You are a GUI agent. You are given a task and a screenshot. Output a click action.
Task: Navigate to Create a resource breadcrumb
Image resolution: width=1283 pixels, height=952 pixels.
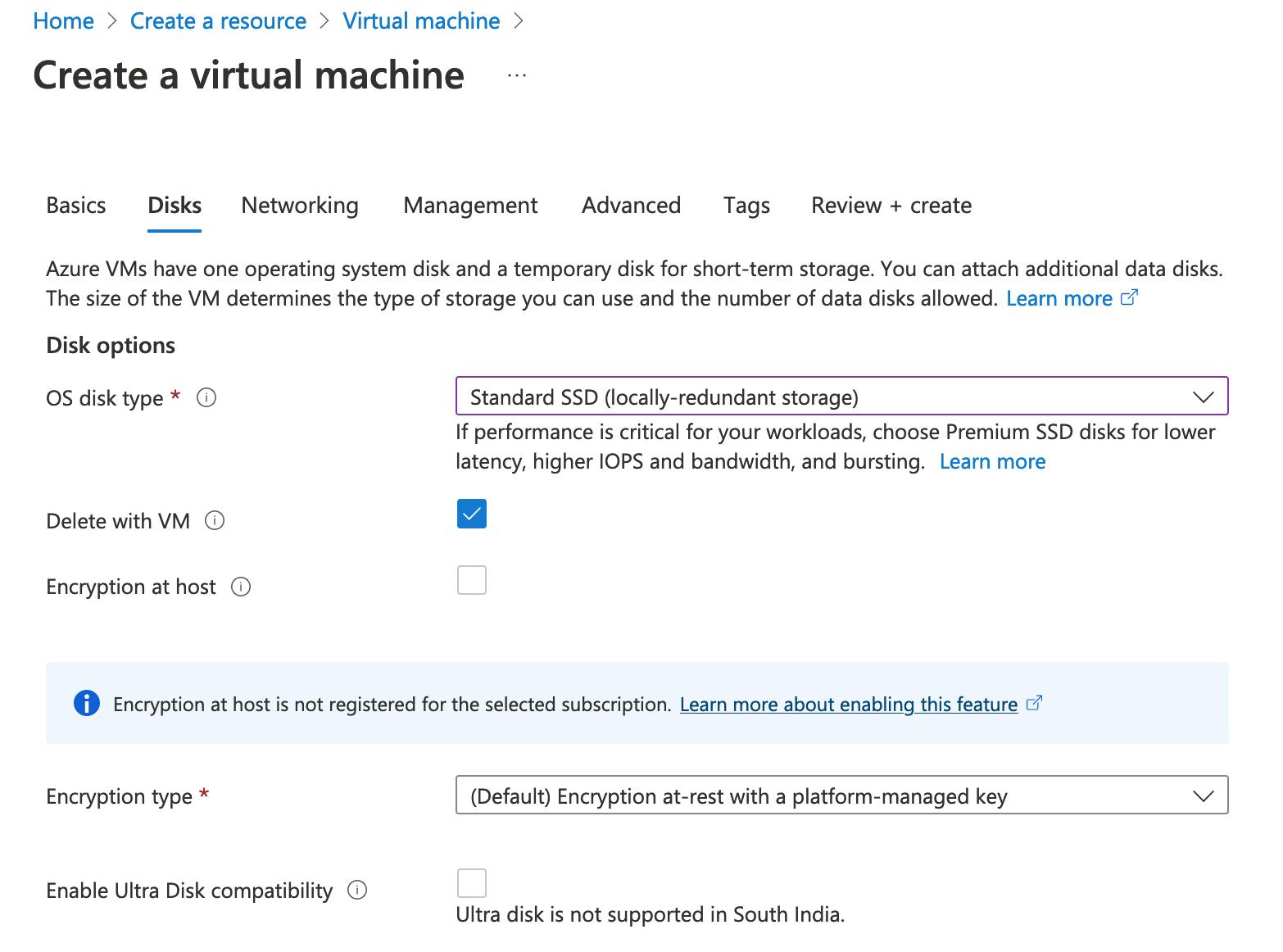[218, 21]
